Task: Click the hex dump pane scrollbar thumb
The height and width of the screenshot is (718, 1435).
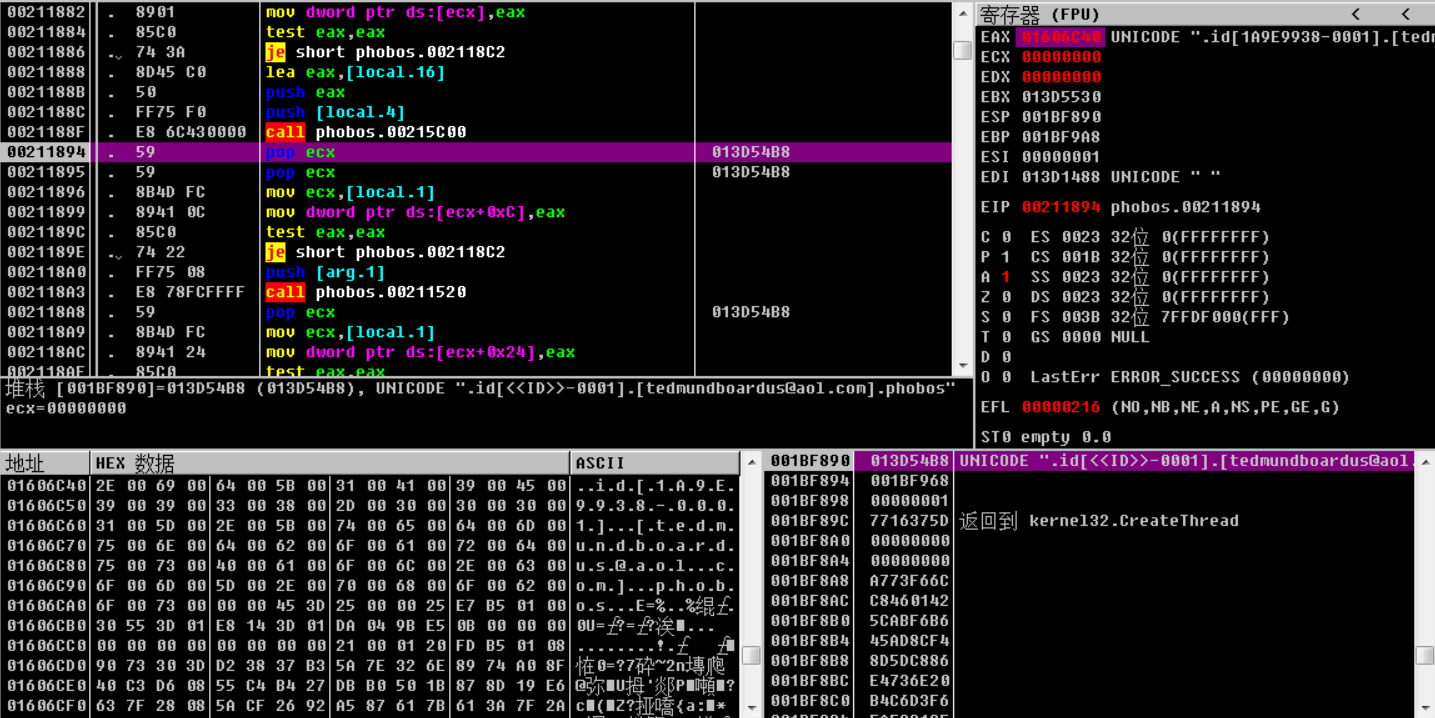Action: coord(750,656)
